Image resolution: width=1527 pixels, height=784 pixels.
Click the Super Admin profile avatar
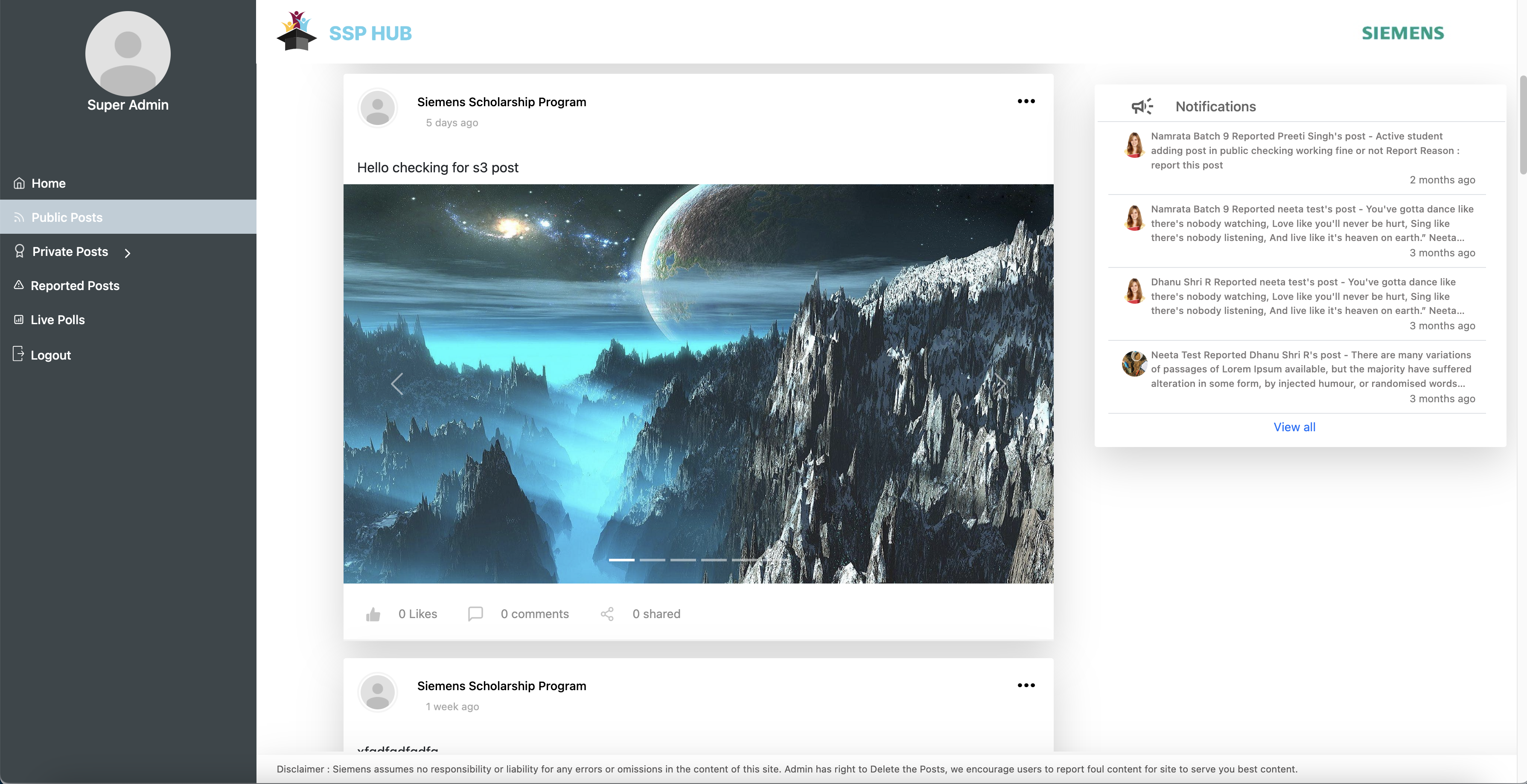coord(128,54)
